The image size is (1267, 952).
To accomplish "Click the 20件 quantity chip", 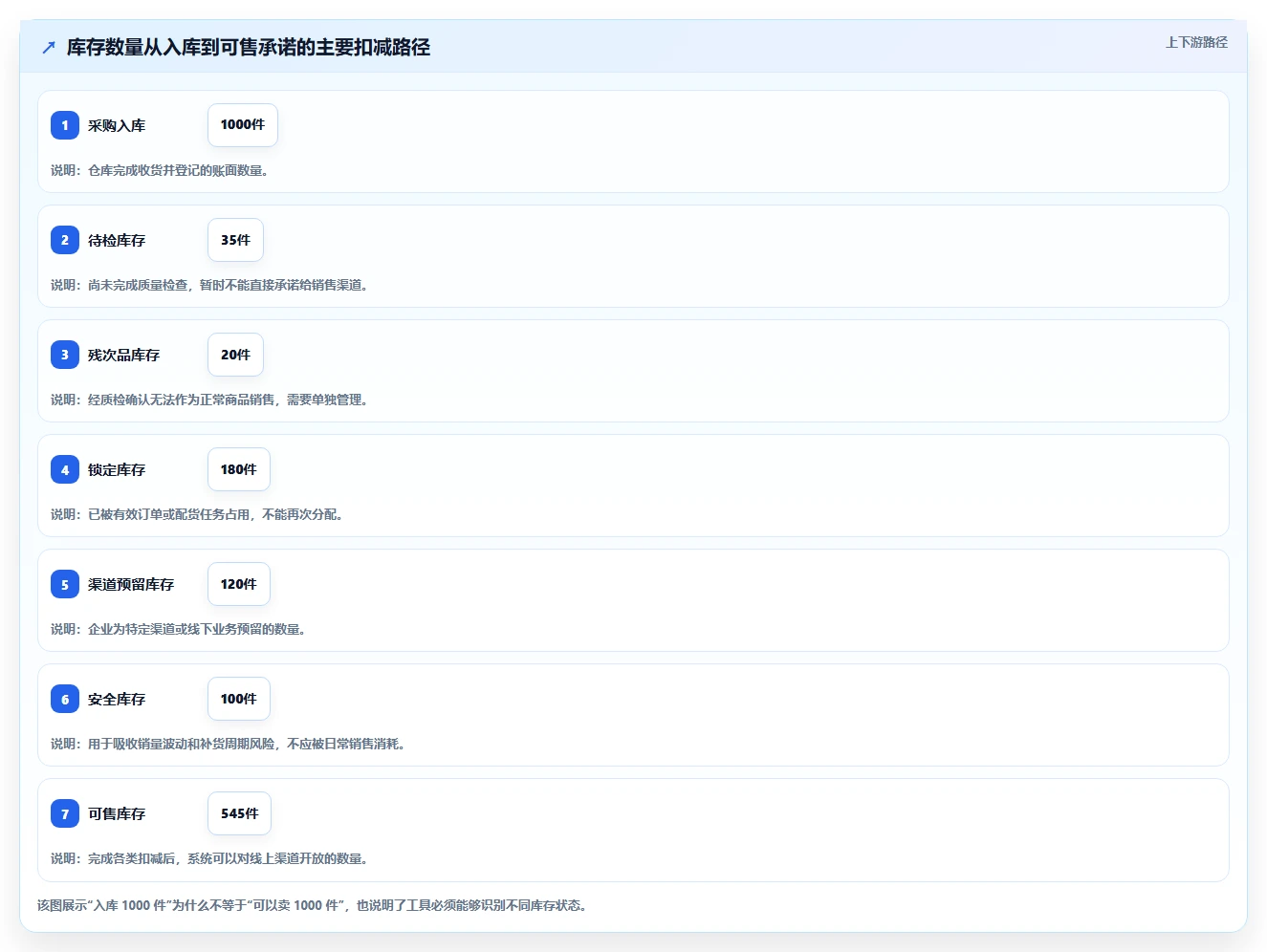I will pos(235,355).
